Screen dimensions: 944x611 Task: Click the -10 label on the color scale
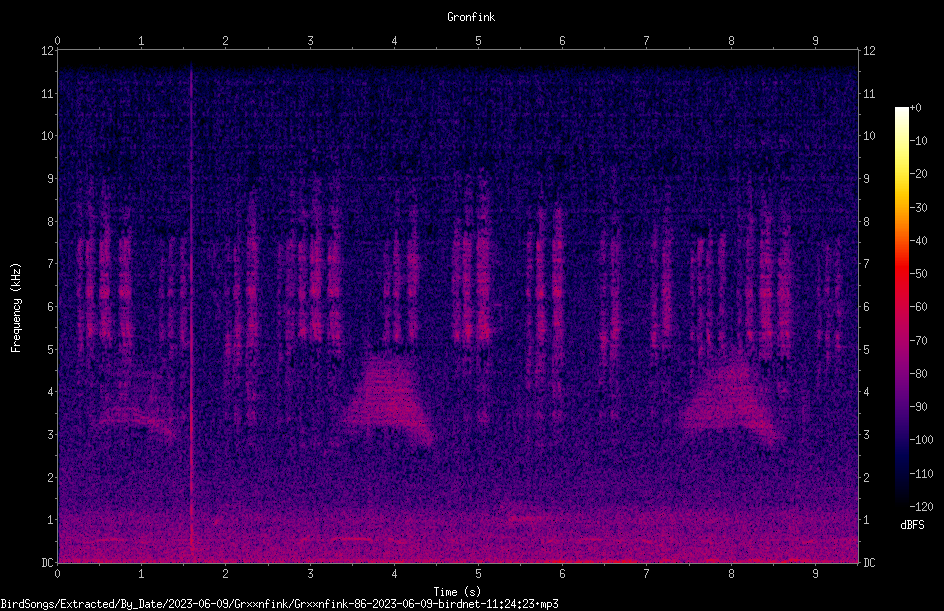(x=918, y=141)
